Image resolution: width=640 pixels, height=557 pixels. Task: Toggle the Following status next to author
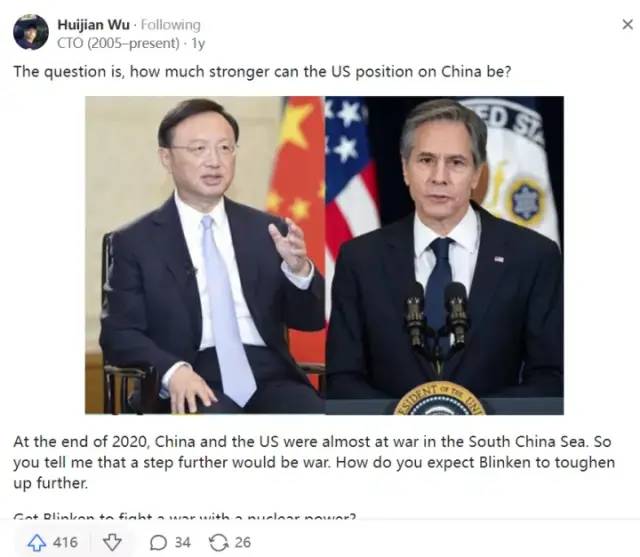[171, 25]
